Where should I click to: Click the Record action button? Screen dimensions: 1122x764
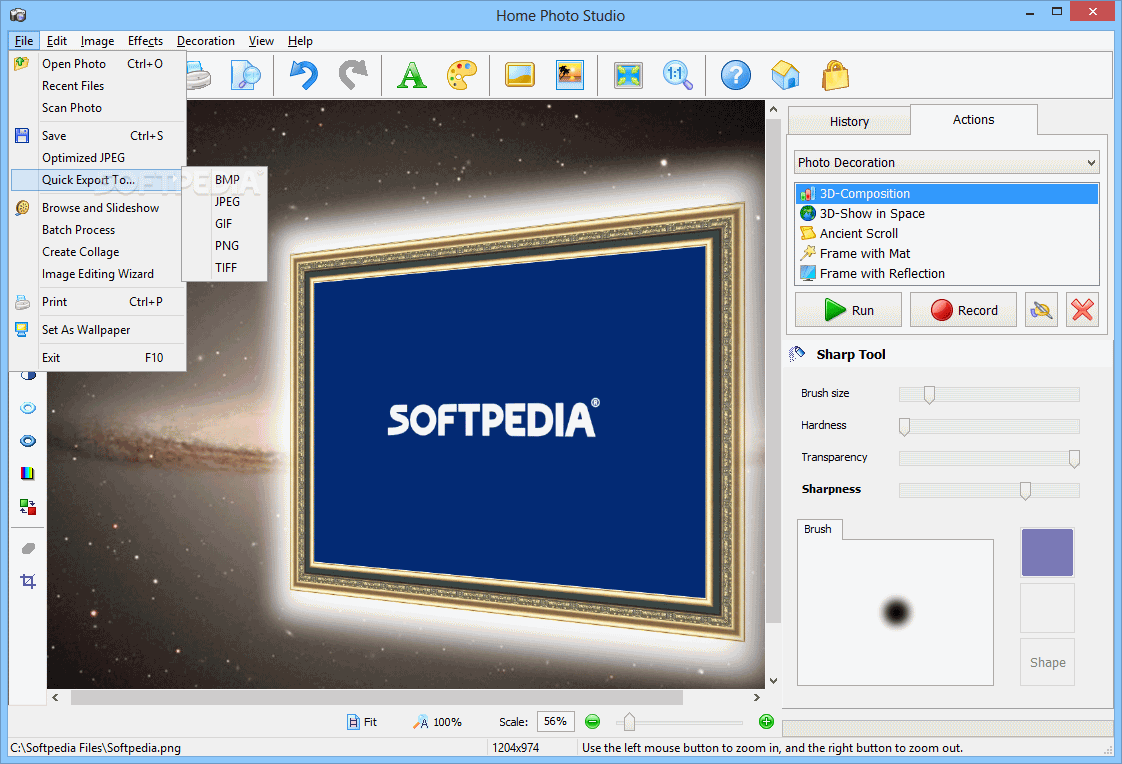pyautogui.click(x=963, y=310)
